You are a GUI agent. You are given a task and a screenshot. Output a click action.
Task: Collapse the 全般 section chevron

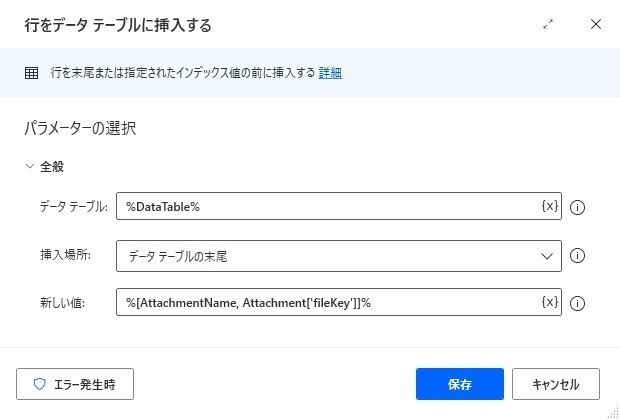click(x=30, y=166)
